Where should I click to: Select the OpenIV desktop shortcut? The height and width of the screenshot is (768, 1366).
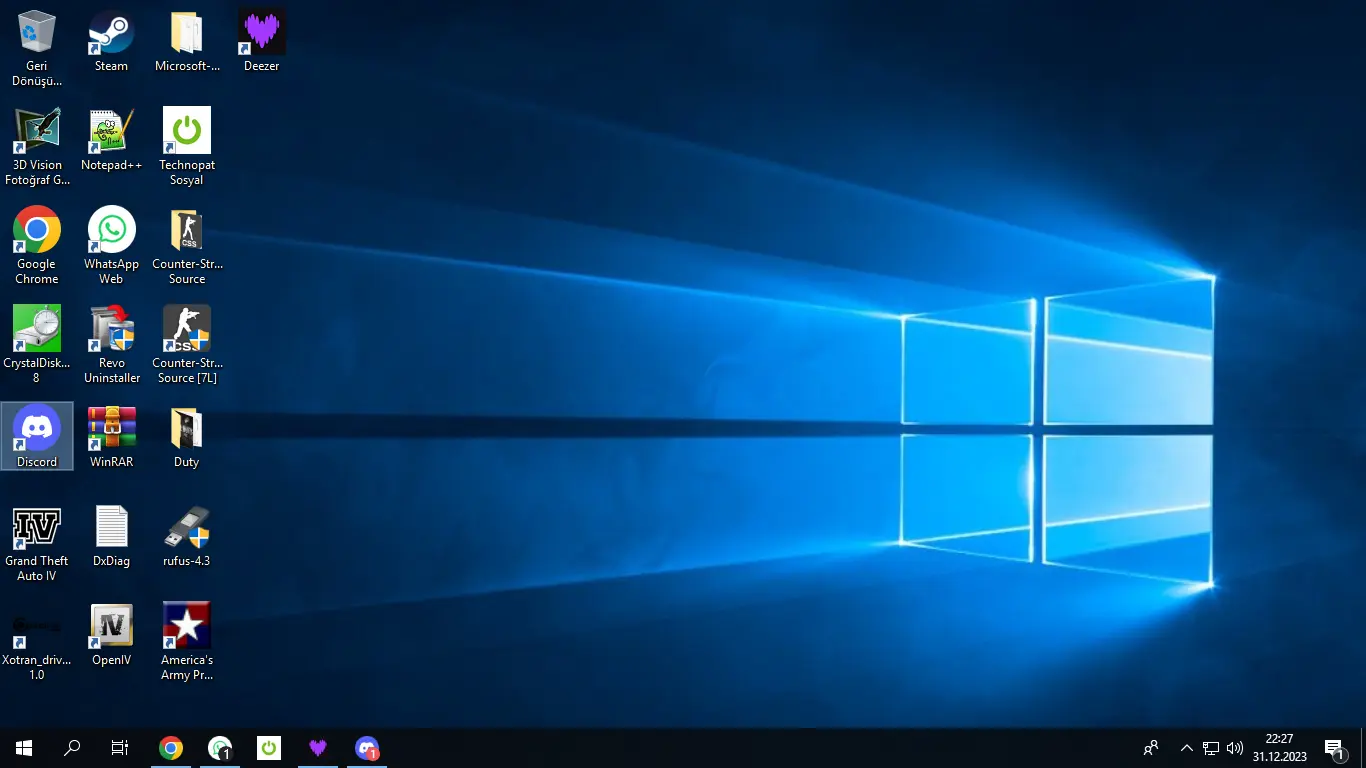tap(111, 634)
